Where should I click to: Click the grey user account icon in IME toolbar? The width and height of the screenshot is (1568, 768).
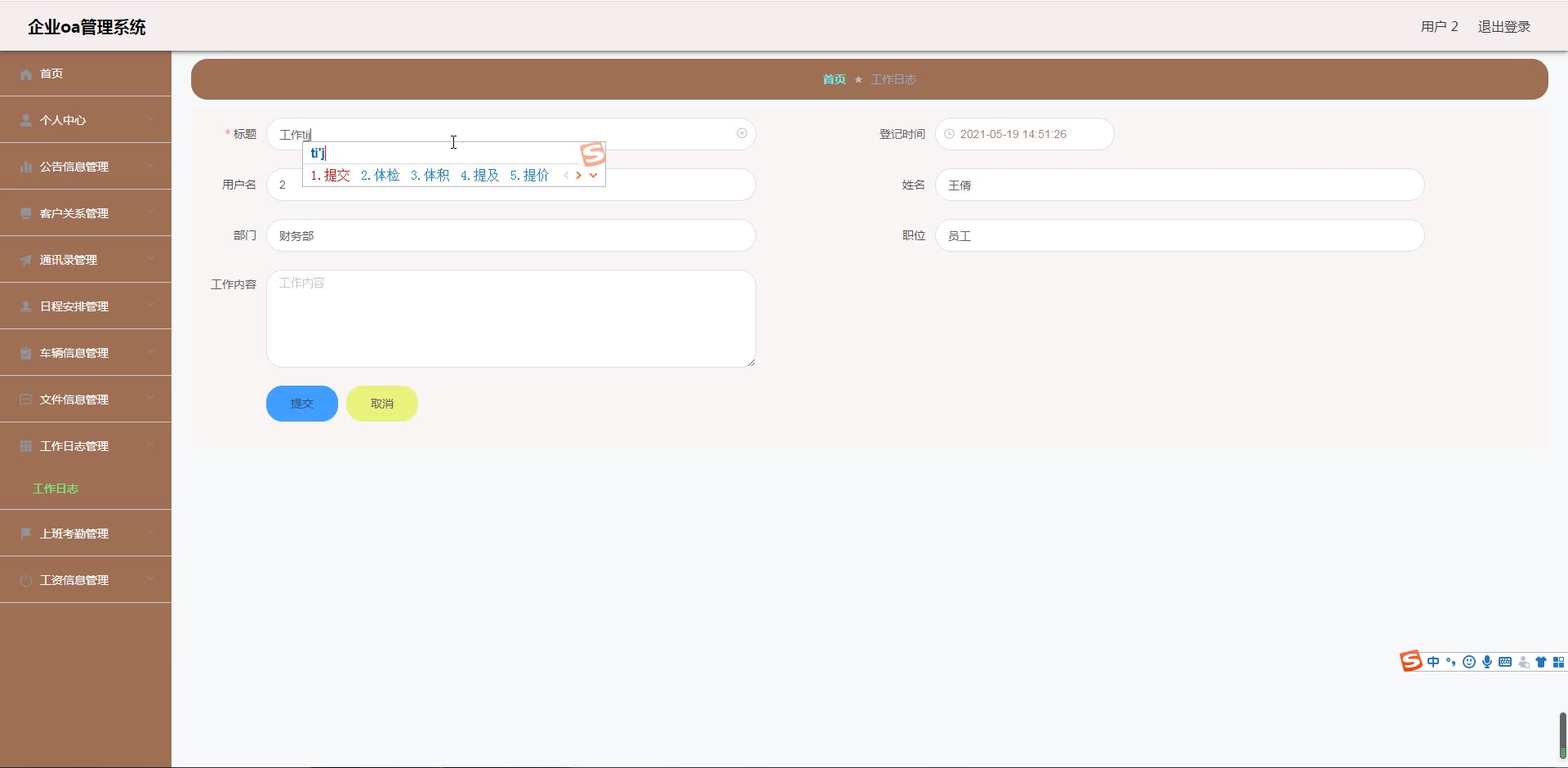point(1523,663)
